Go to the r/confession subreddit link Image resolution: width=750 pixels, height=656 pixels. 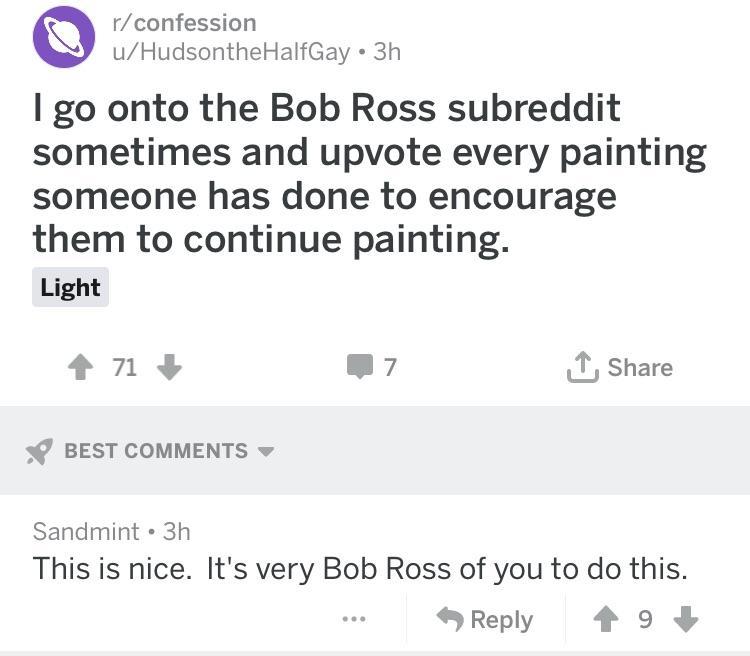[x=184, y=22]
